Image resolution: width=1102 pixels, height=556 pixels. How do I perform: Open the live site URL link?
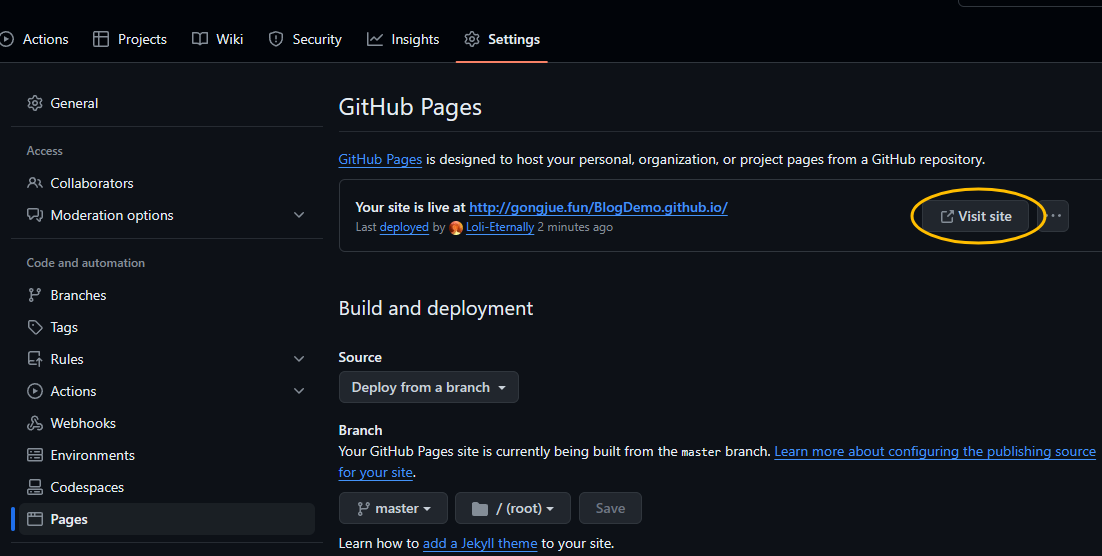[x=598, y=208]
